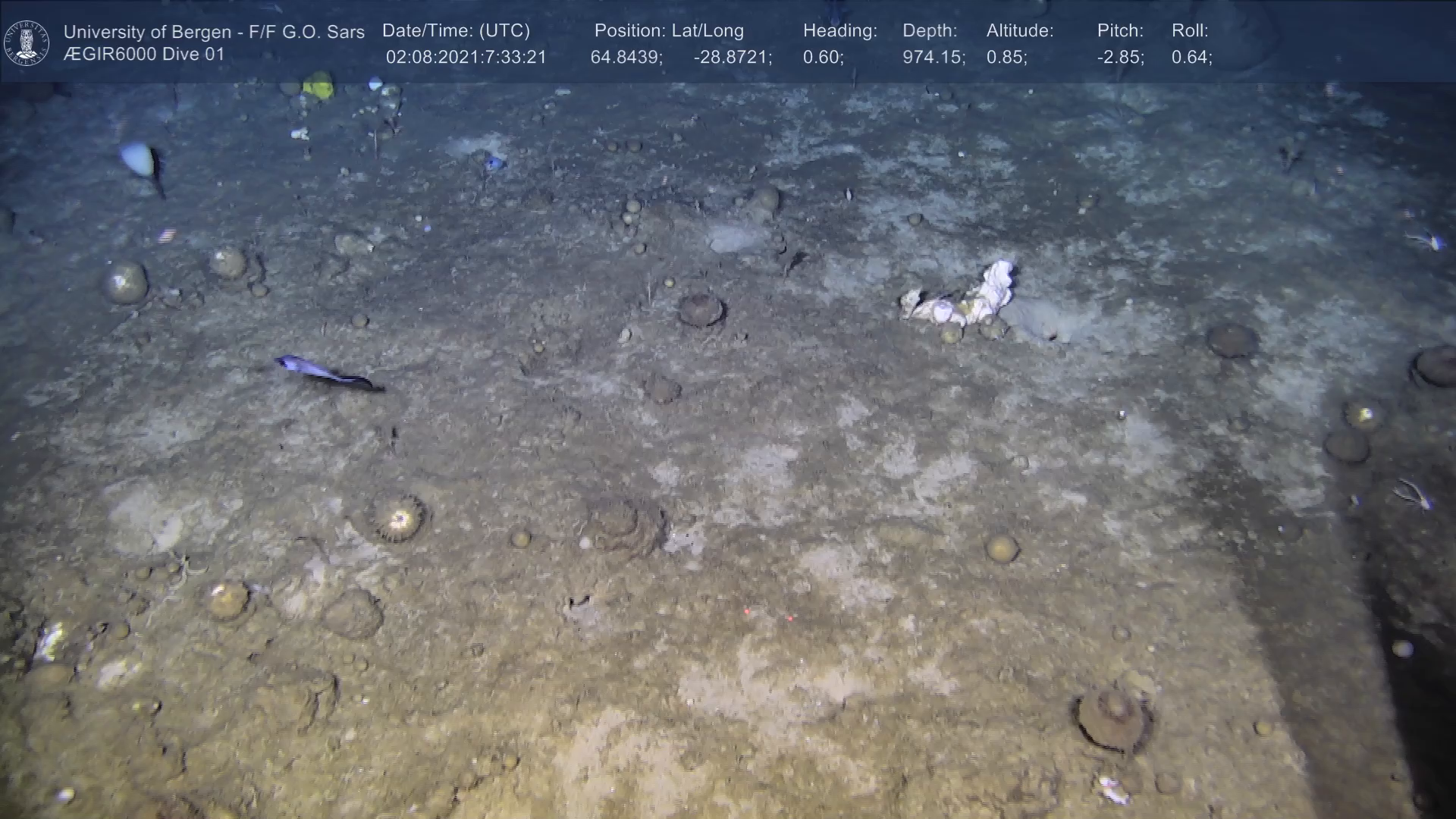
Task: Click the Roll label
Action: click(x=1190, y=31)
